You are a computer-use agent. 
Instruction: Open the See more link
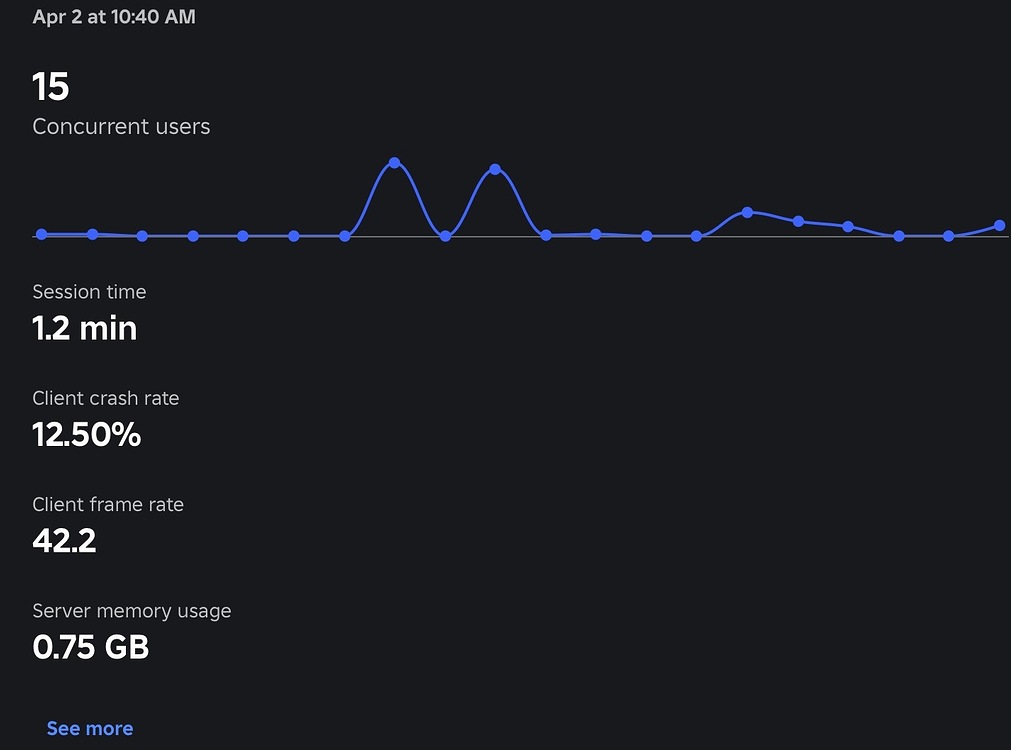(x=89, y=728)
